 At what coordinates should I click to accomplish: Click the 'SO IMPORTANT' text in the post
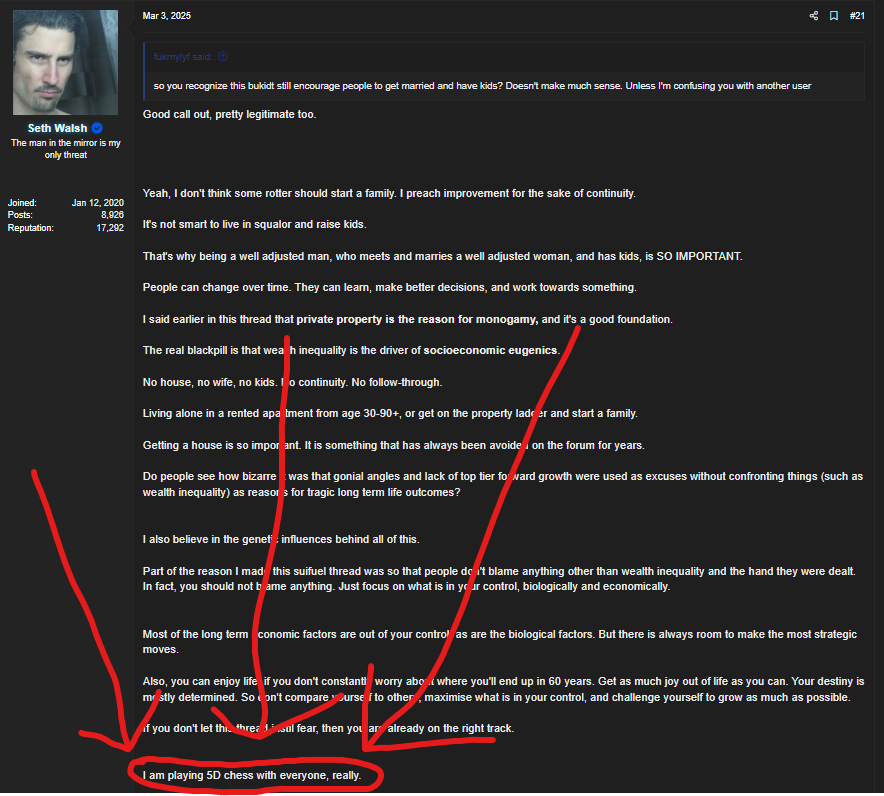click(699, 256)
